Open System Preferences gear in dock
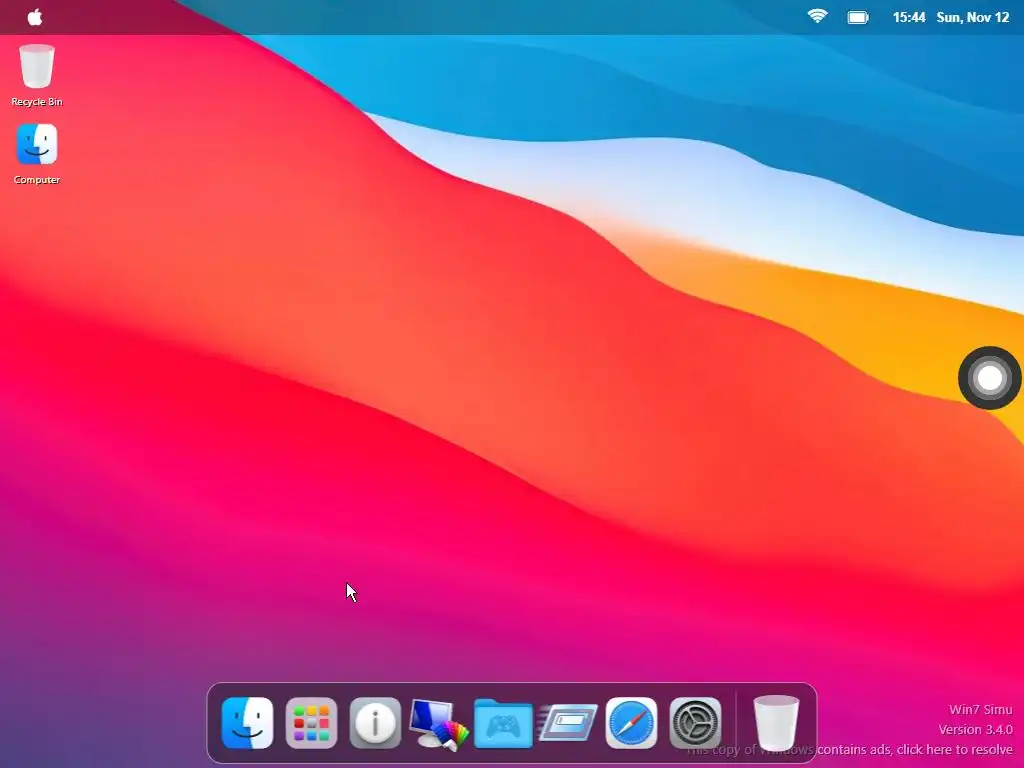The height and width of the screenshot is (768, 1024). 695,723
